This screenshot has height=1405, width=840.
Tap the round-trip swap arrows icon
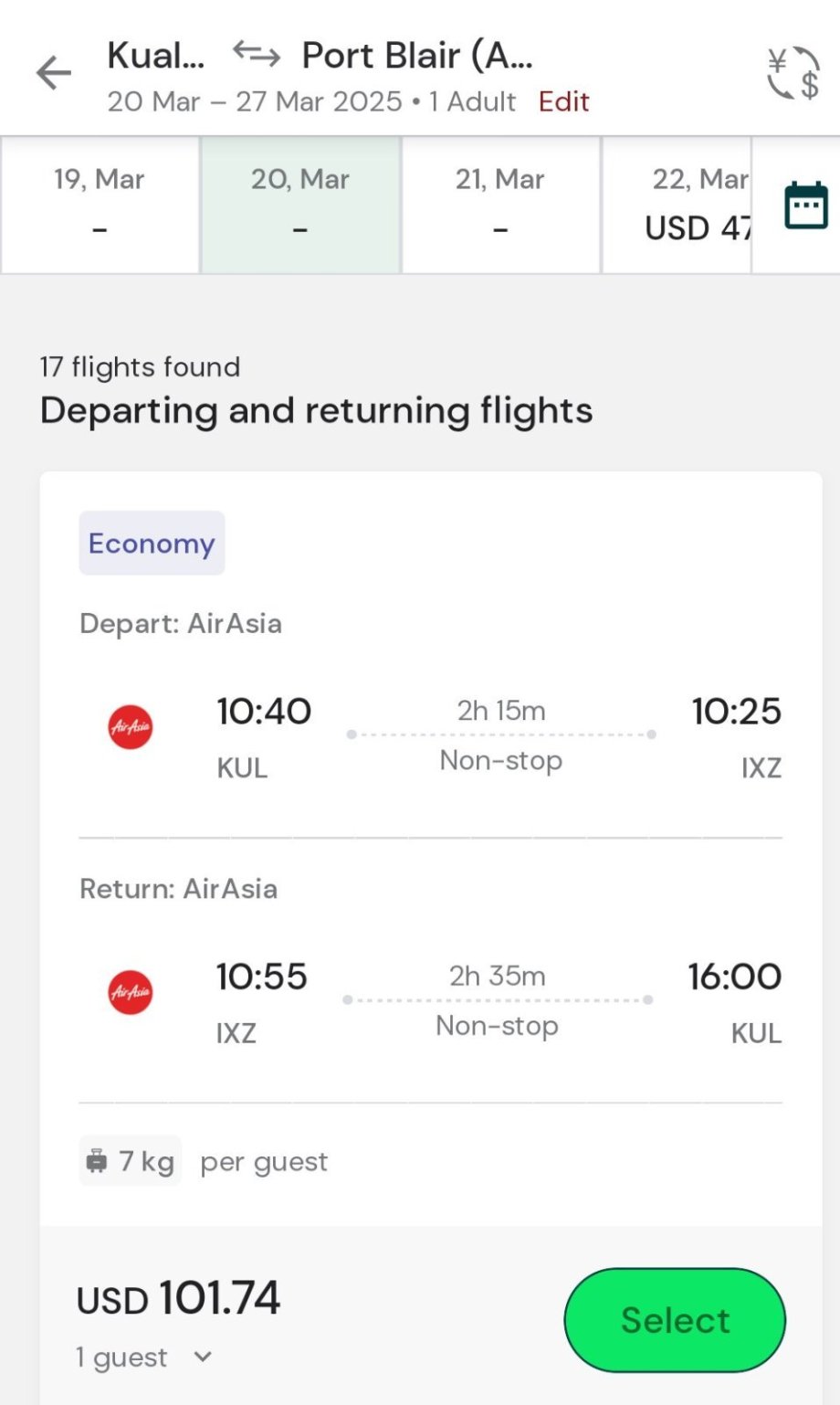[256, 55]
